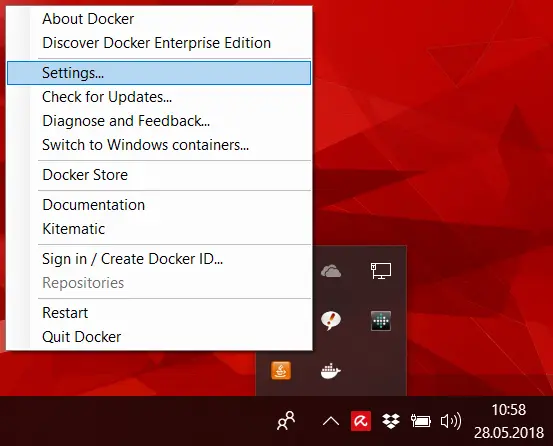The height and width of the screenshot is (446, 553).
Task: Click the red Avira antivirus icon
Action: (x=361, y=421)
